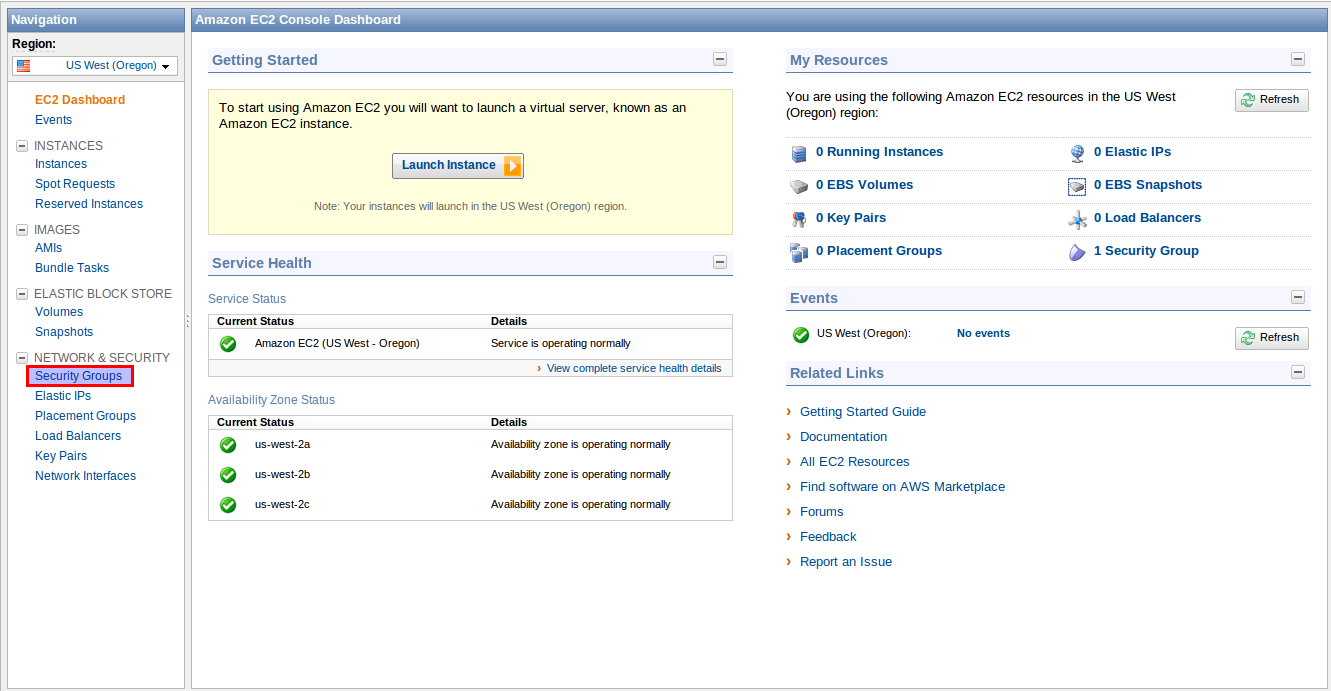1331x691 pixels.
Task: Collapse the My Resources panel
Action: point(1298,59)
